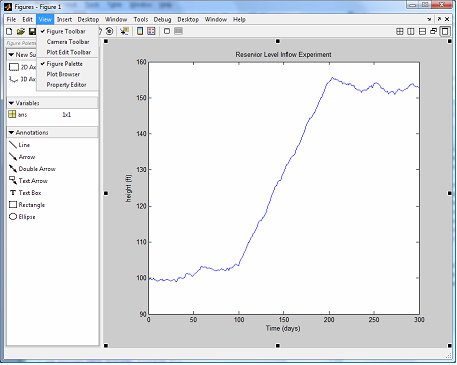
Task: Click the Tile figures grid layout icon
Action: pyautogui.click(x=400, y=31)
